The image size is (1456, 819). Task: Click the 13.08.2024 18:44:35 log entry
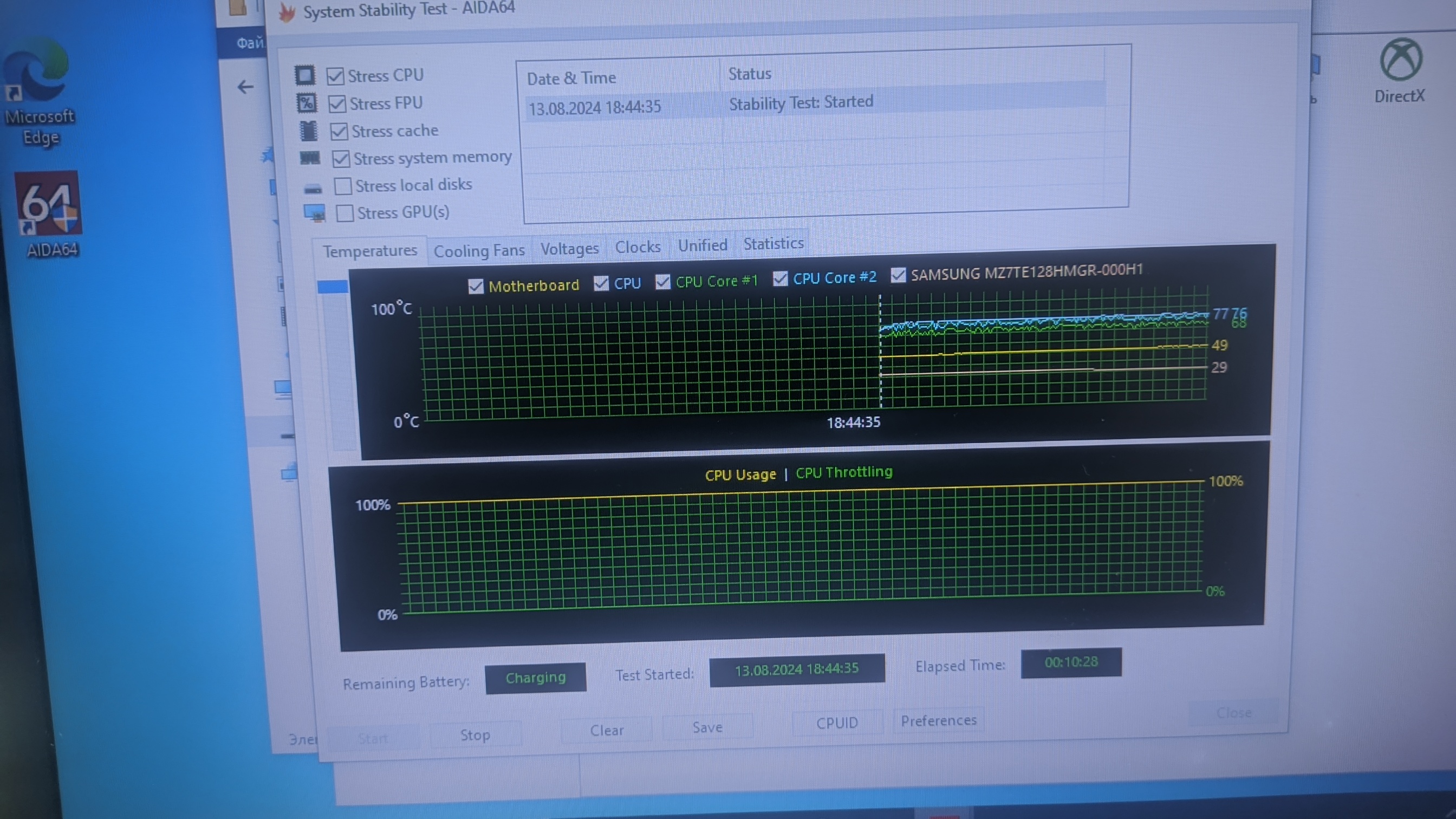click(595, 107)
